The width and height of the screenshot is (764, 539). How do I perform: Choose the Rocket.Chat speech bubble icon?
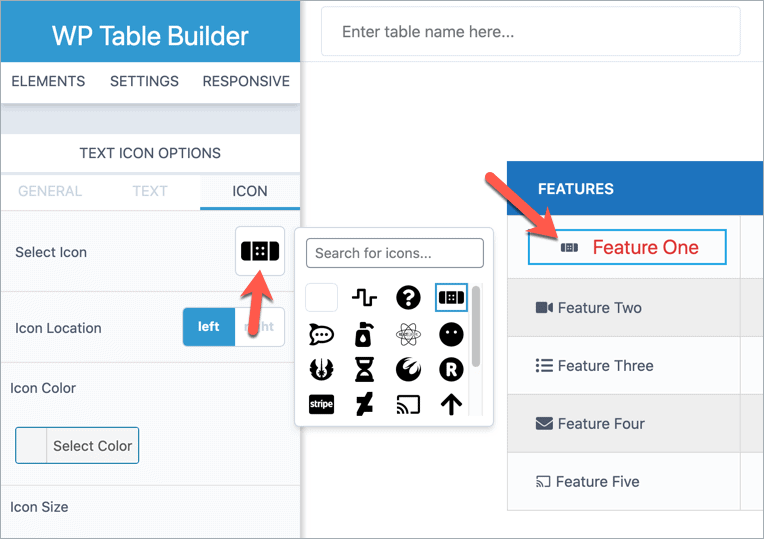click(321, 334)
